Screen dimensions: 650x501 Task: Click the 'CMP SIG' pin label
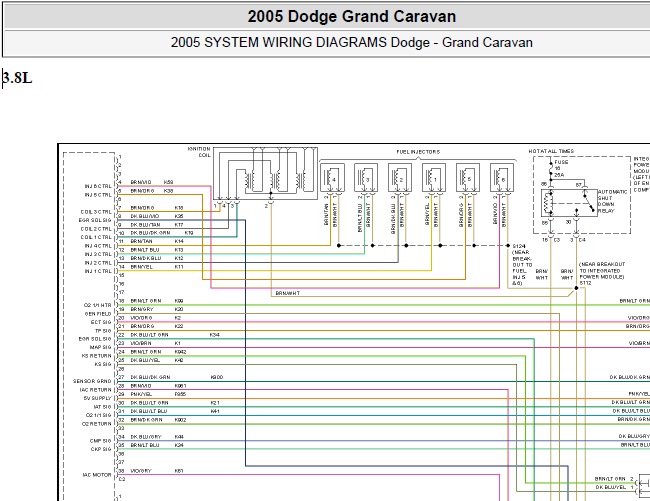tap(101, 441)
